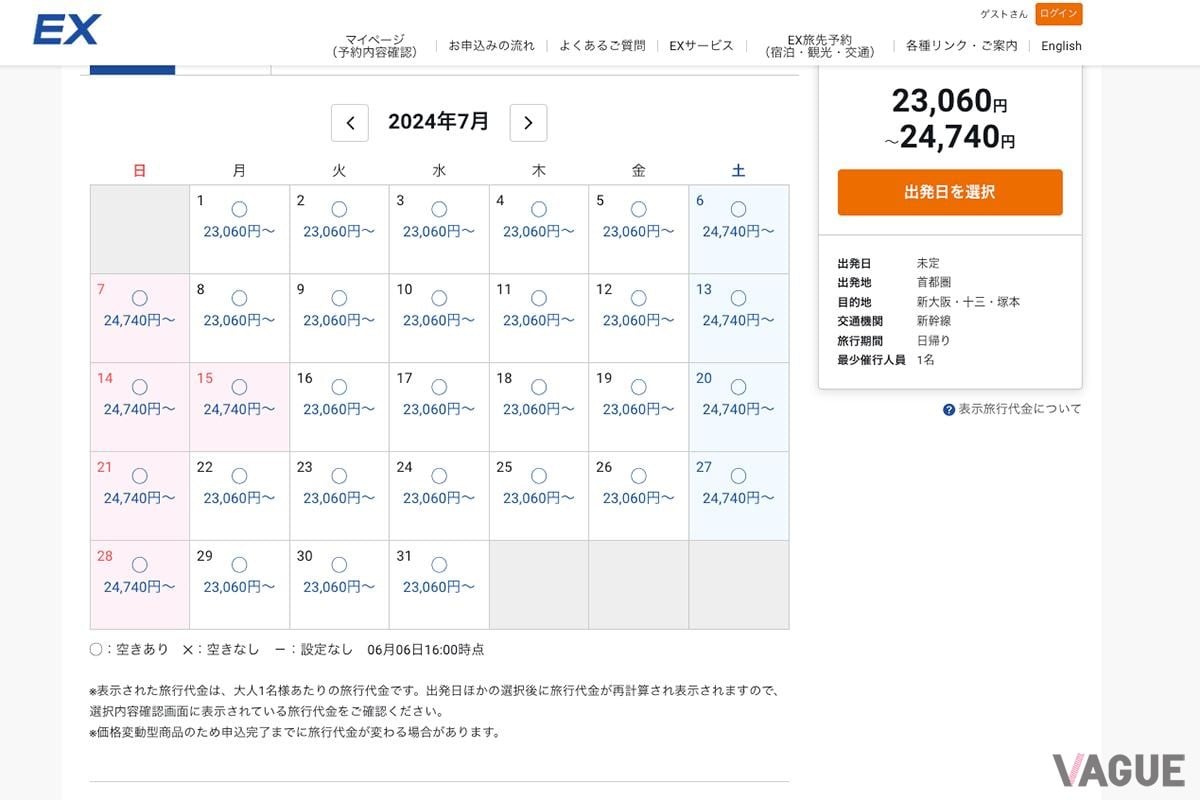Open お申込みの流れ in navigation

coord(491,46)
